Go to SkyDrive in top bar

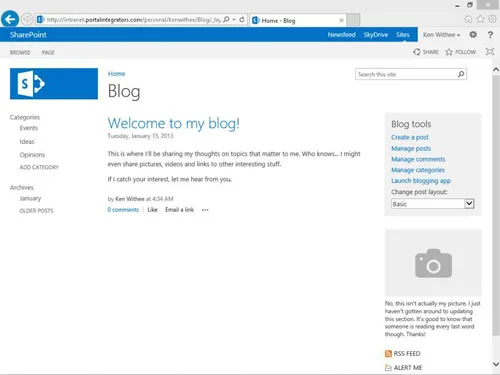pos(376,35)
